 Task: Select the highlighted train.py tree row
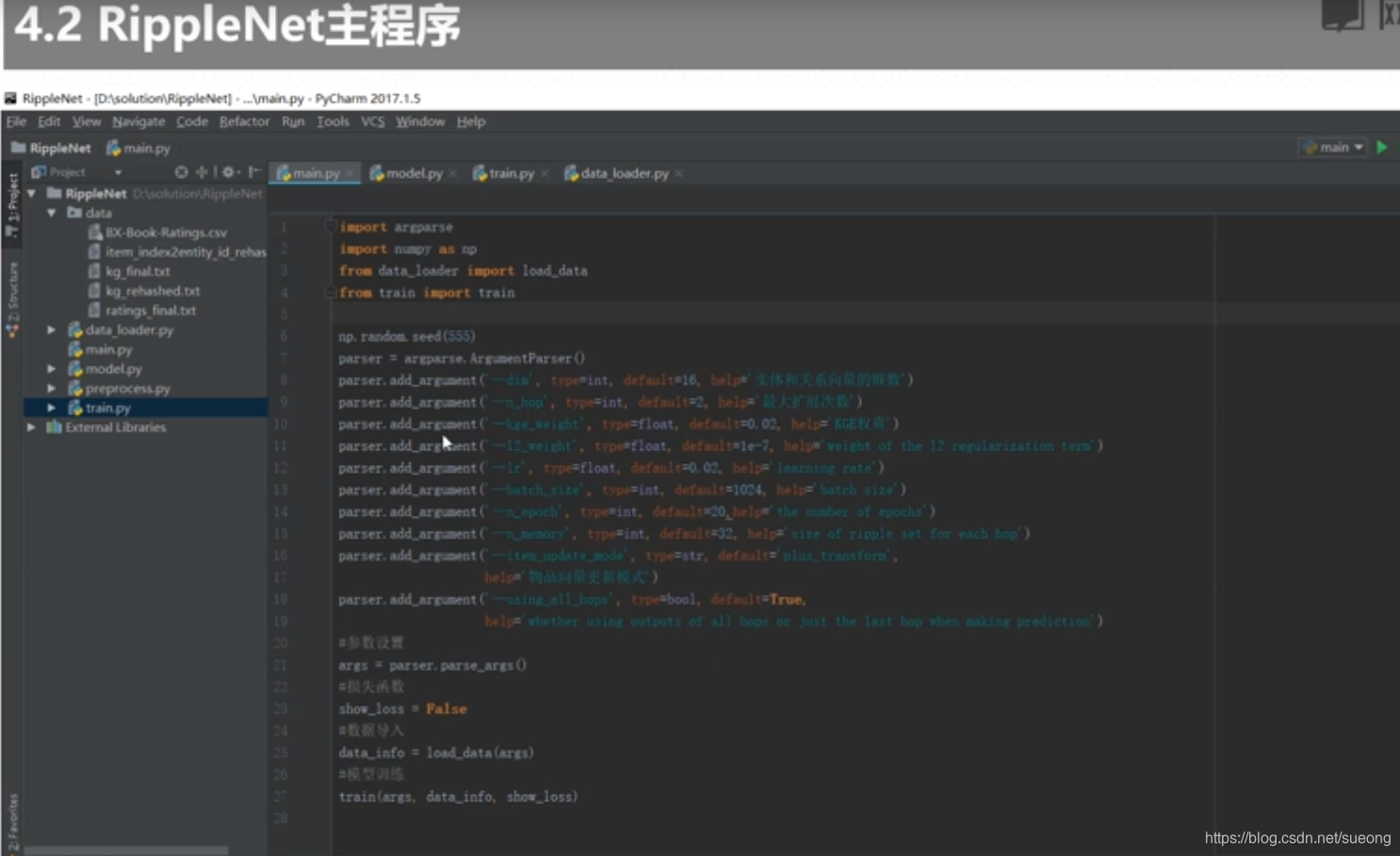click(x=146, y=408)
